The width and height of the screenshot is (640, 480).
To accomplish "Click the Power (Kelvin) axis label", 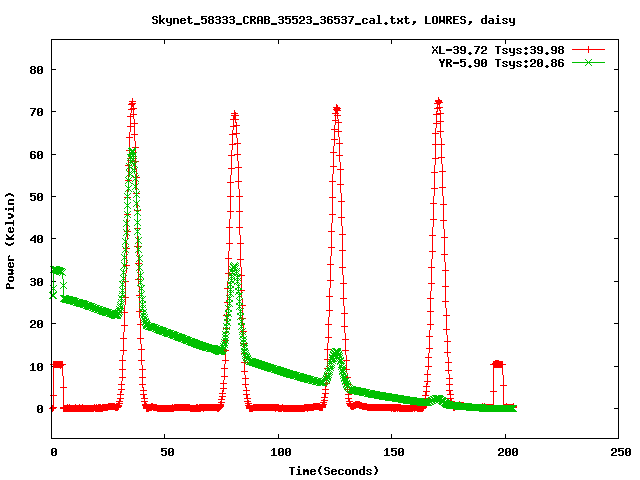I will (x=10, y=241).
